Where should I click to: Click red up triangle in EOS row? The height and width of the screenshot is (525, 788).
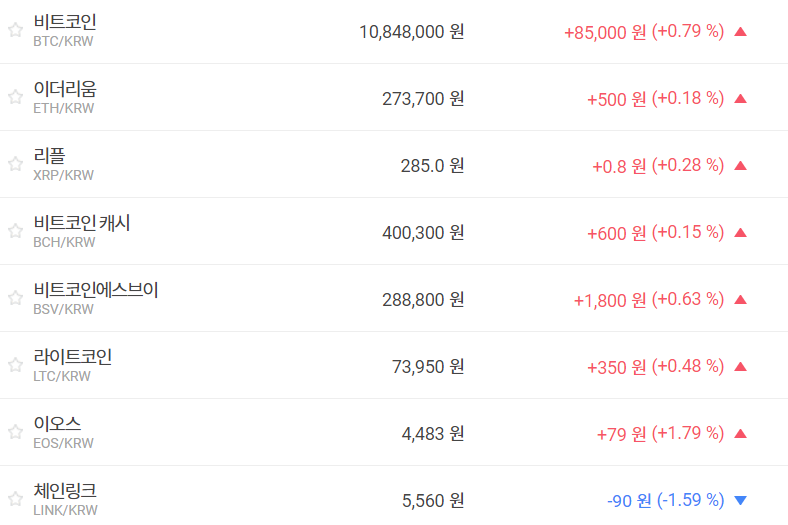[x=740, y=433]
